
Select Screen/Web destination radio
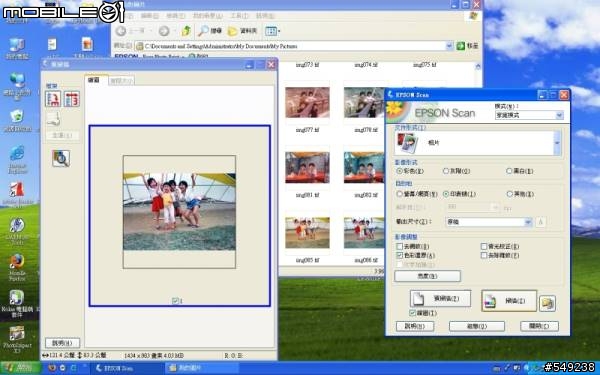[399, 194]
